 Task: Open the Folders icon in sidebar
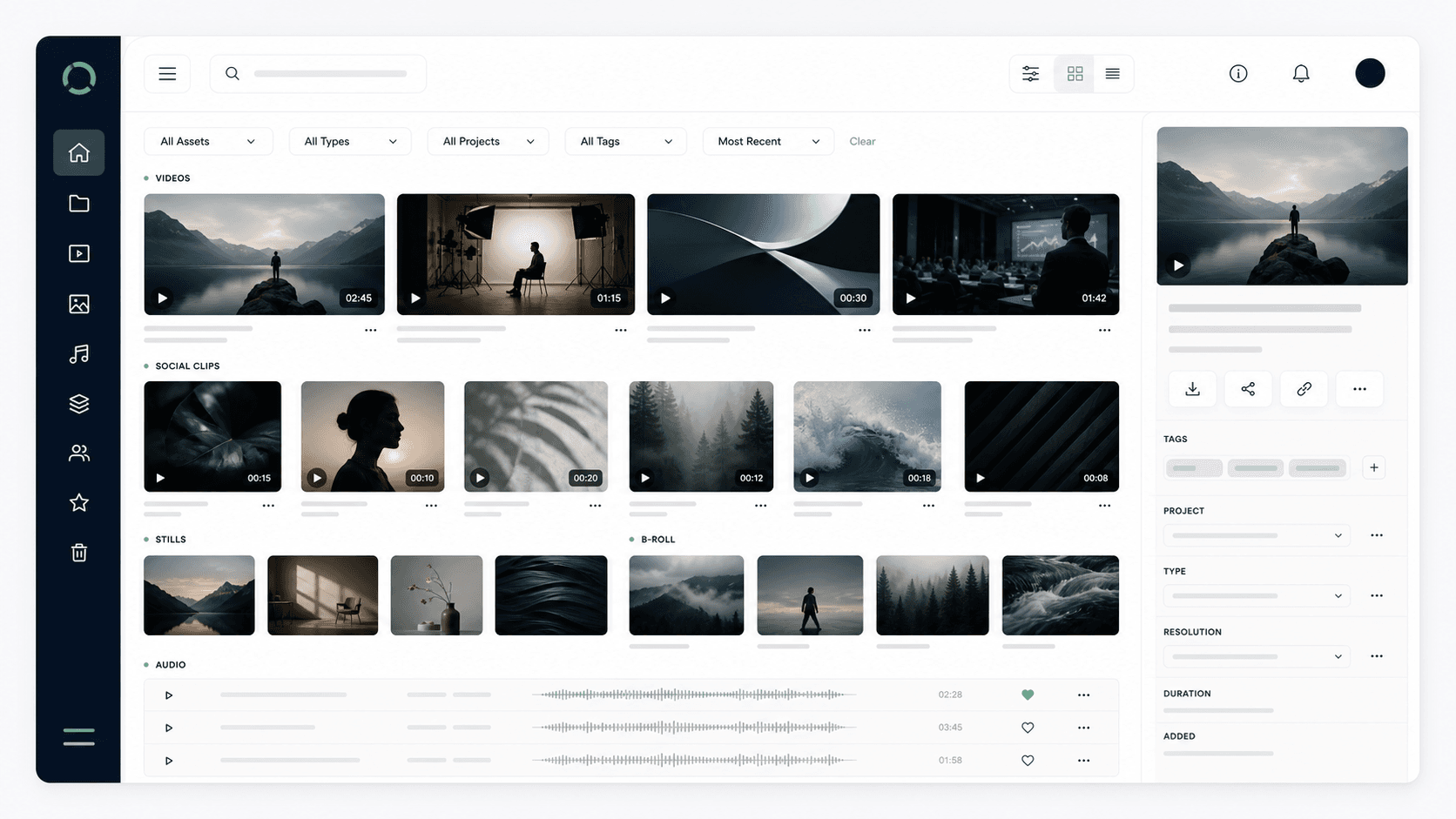(x=78, y=203)
